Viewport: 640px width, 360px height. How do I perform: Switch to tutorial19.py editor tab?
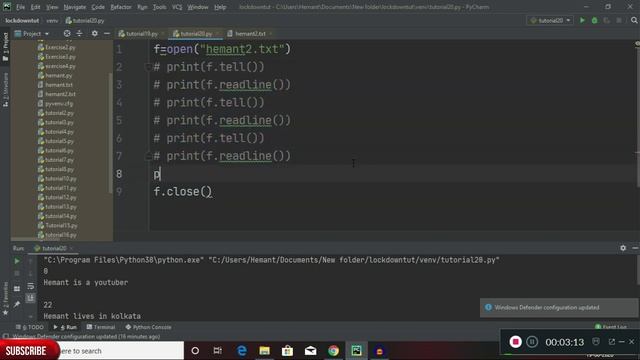(142, 33)
